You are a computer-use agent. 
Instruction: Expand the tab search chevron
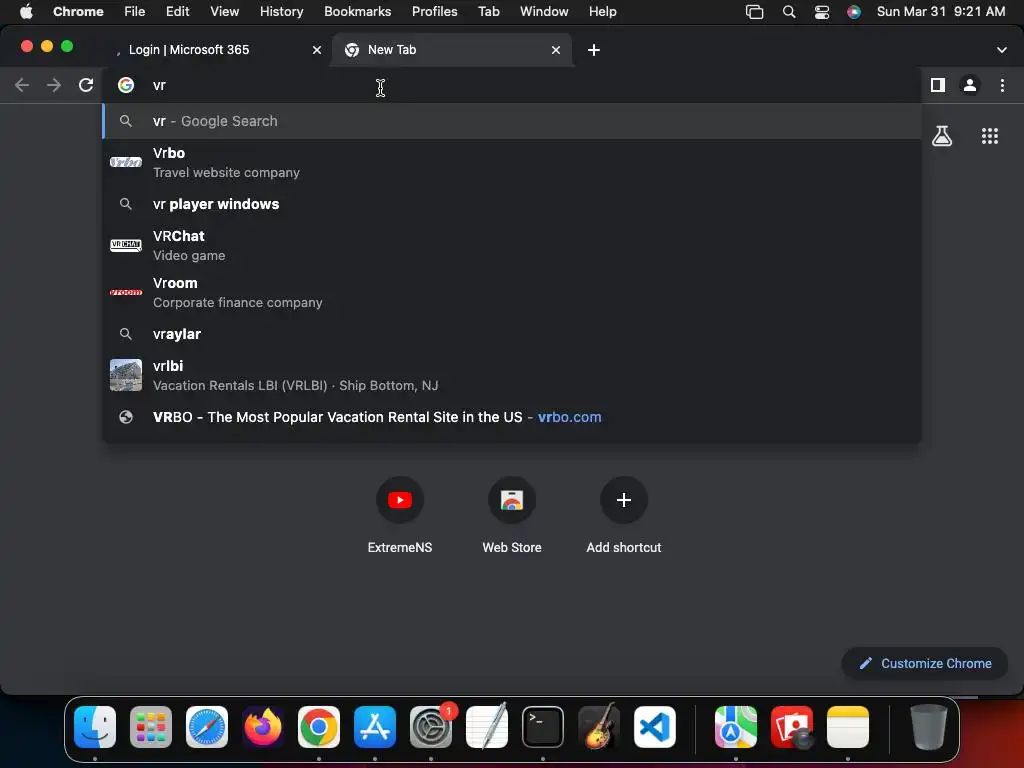[x=1002, y=50]
